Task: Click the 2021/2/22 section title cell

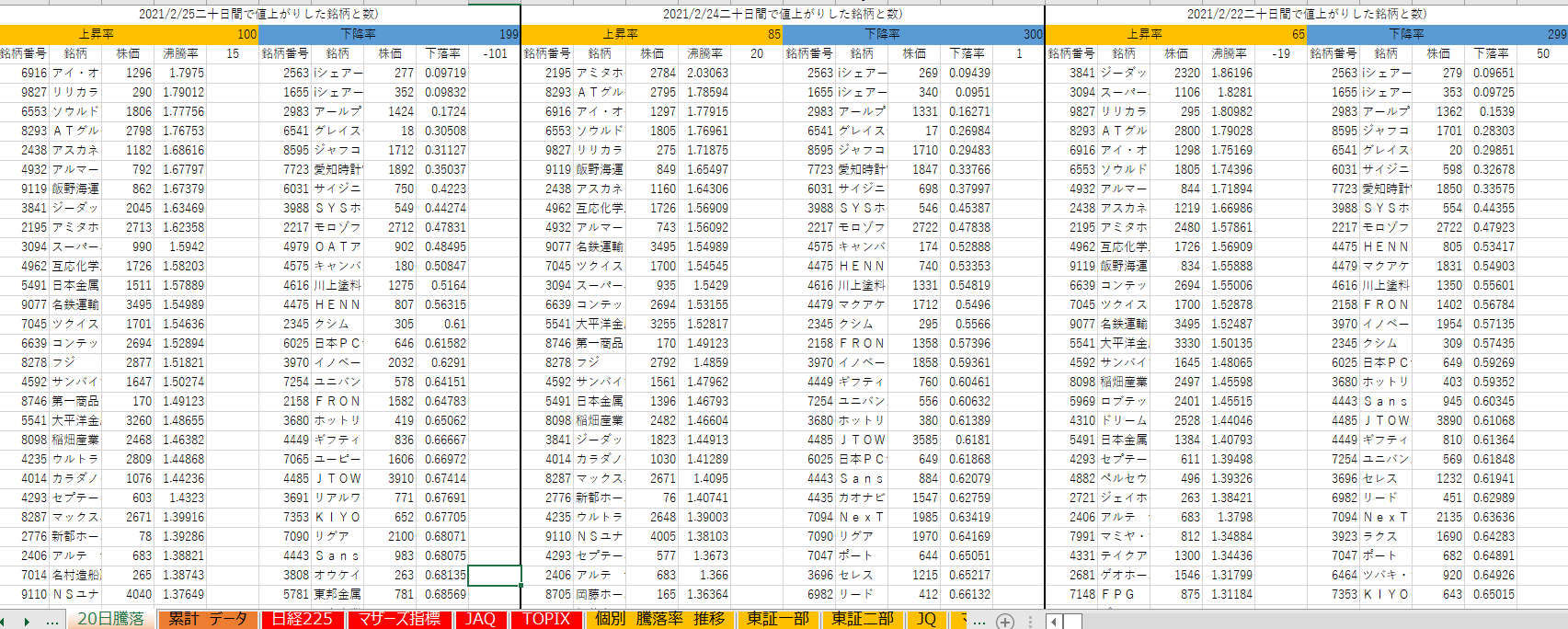Action: pos(1306,14)
